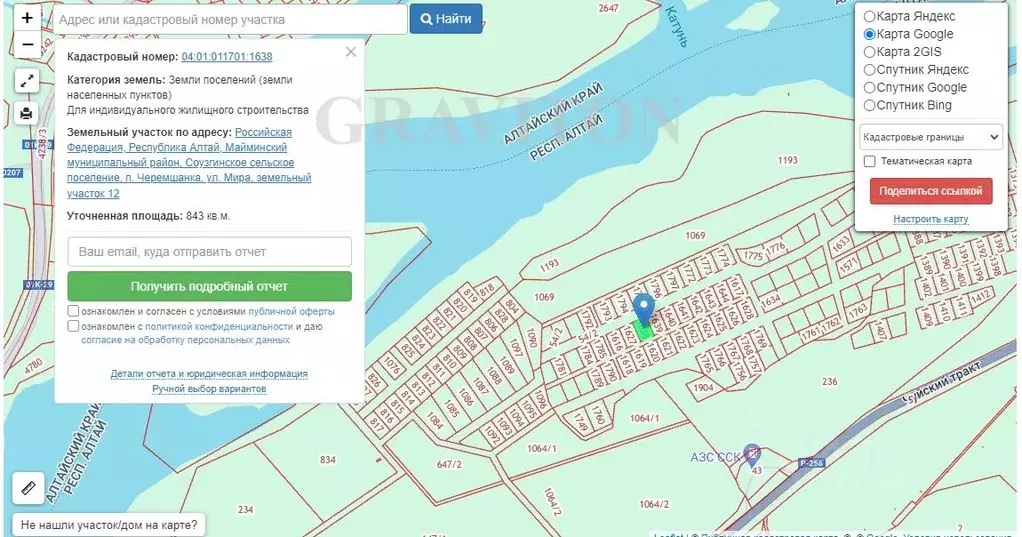Viewport: 1022px width, 537px height.
Task: Accept the публичной оферты terms checkbox
Action: (74, 312)
